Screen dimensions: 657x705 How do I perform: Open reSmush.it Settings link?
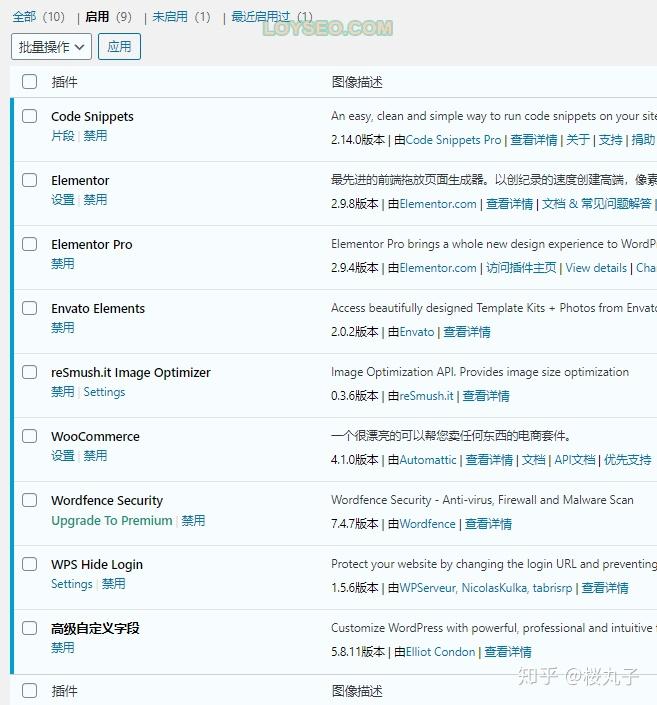click(104, 392)
